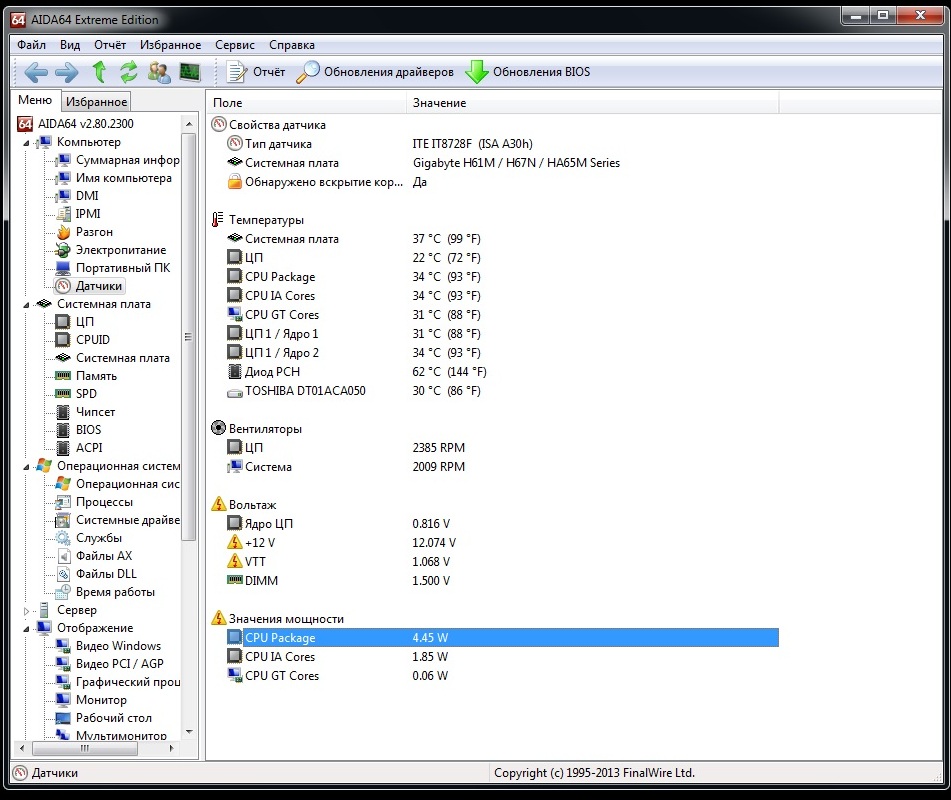Viewport: 951px width, 800px height.
Task: Switch to the Избранное tab
Action: click(96, 102)
